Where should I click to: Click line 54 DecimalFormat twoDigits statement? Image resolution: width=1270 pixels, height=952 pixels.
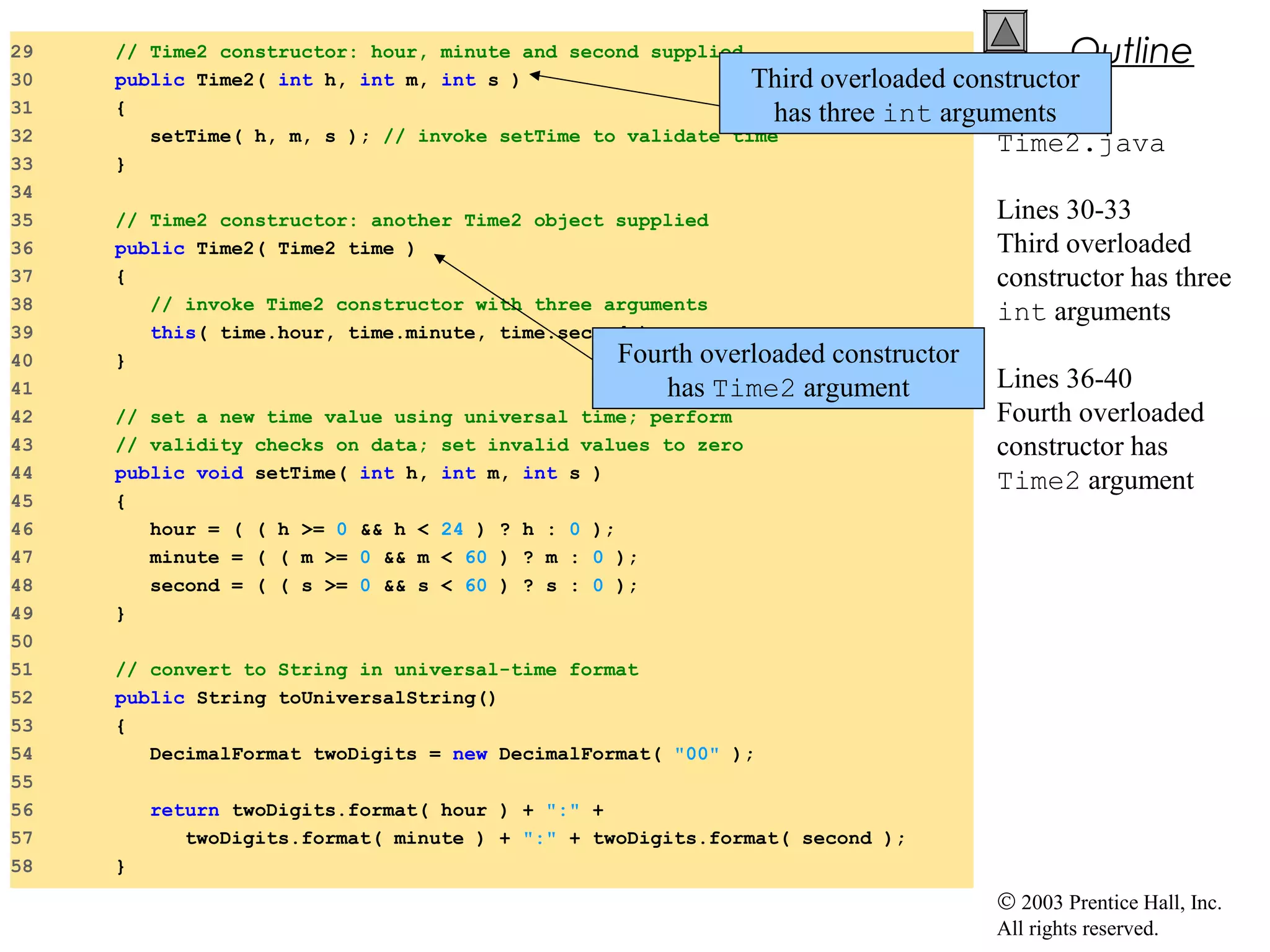click(452, 754)
